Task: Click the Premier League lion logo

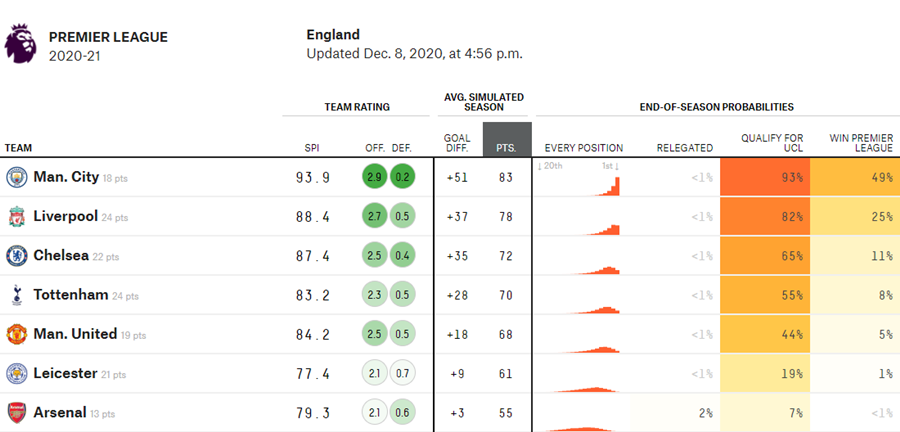Action: pyautogui.click(x=21, y=44)
